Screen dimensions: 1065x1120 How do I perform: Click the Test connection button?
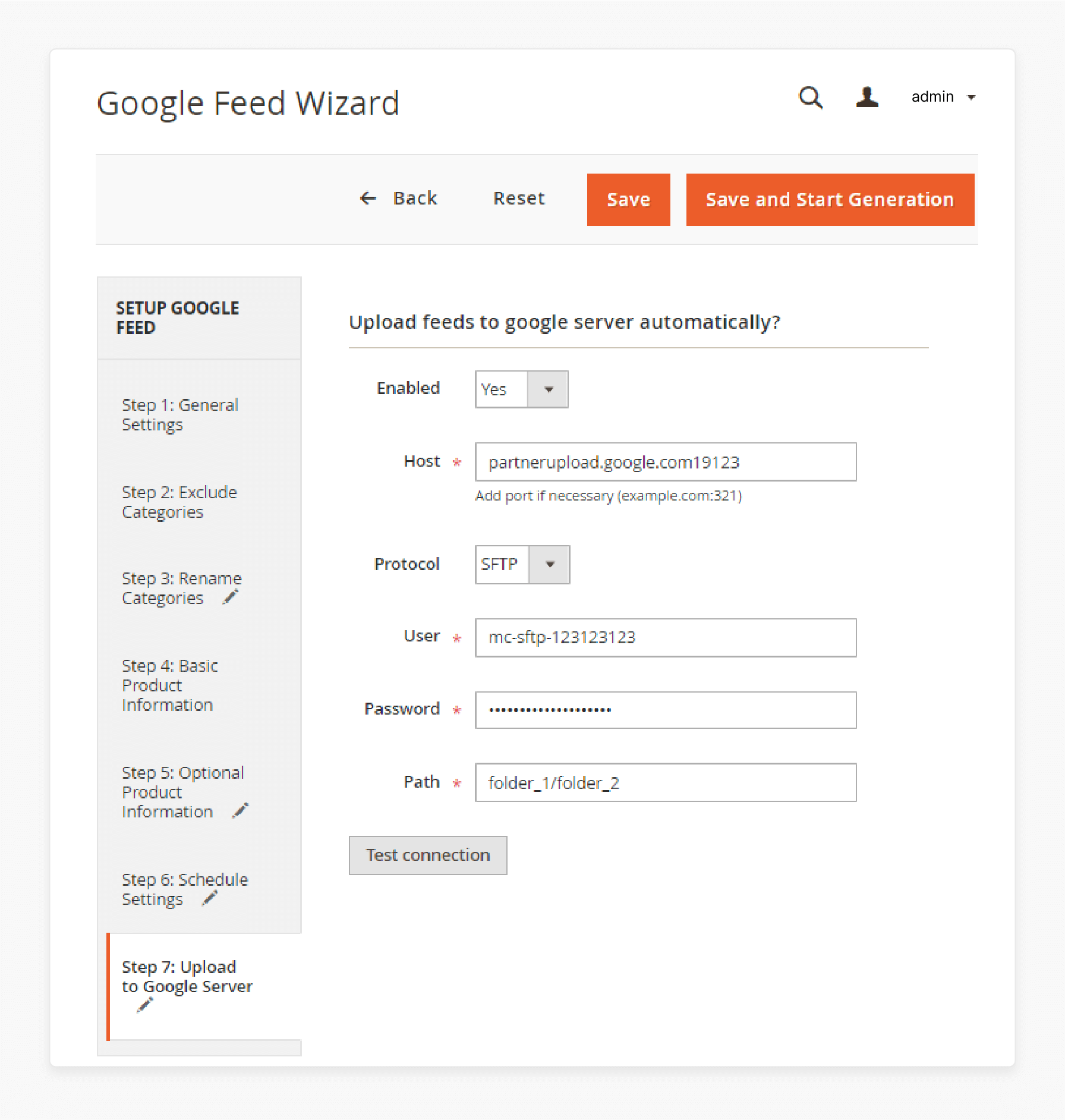pos(427,855)
